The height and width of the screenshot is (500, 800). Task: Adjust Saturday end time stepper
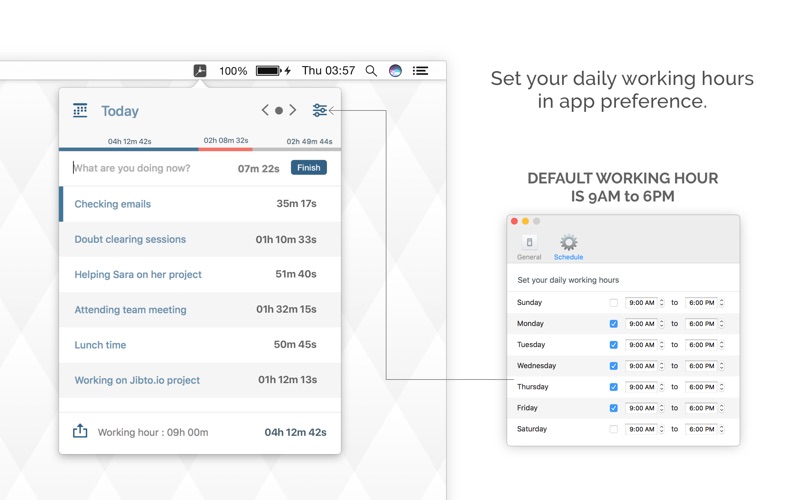coord(721,429)
